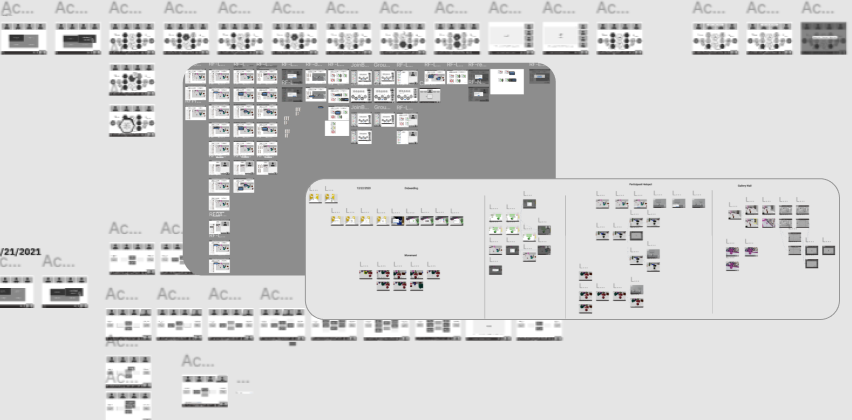852x420 pixels.
Task: Click the dark frame thumbnail in top-right corner
Action: (x=823, y=38)
